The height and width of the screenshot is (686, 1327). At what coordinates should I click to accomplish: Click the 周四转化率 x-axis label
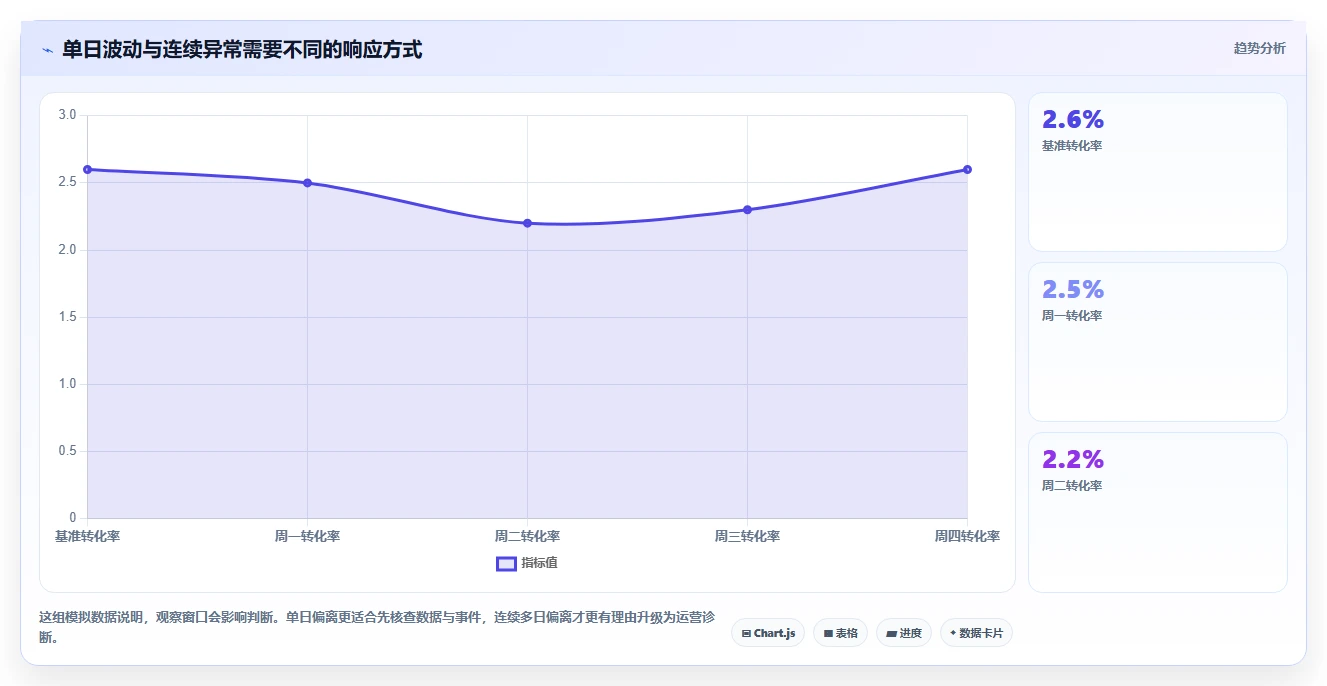pos(967,536)
